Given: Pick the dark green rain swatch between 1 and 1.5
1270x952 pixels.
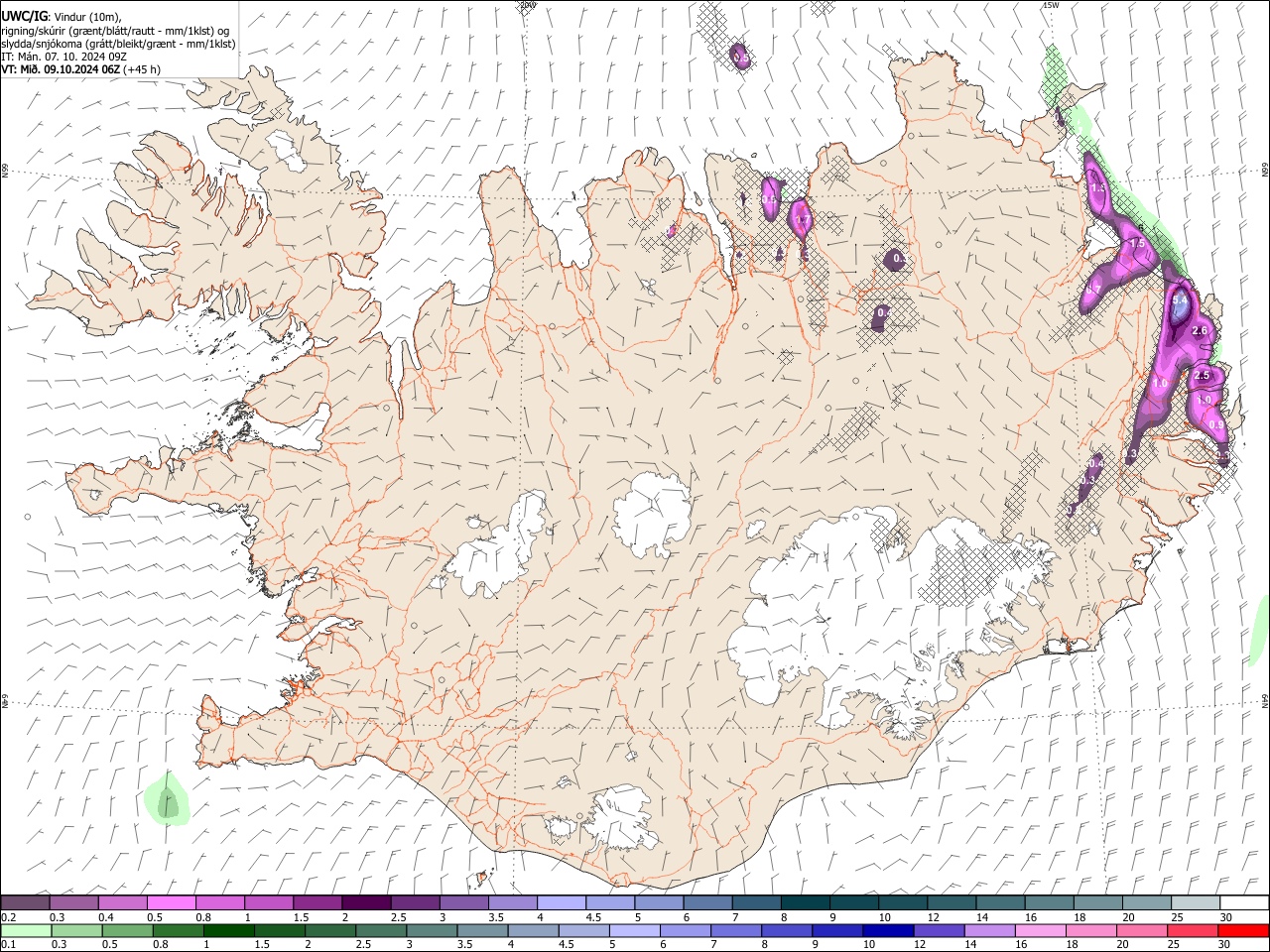Looking at the screenshot, I should pos(229,930).
